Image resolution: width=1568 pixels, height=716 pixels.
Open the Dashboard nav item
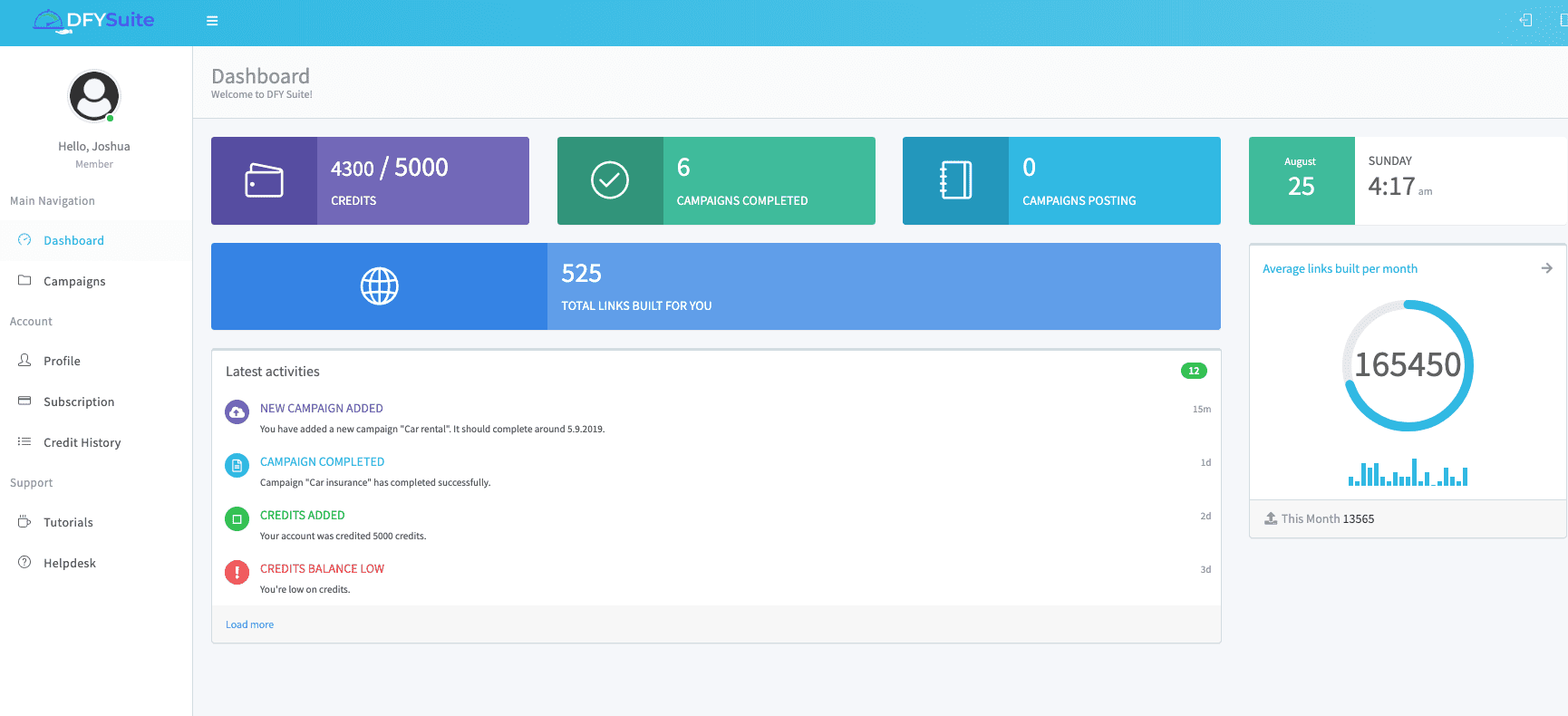click(x=95, y=240)
